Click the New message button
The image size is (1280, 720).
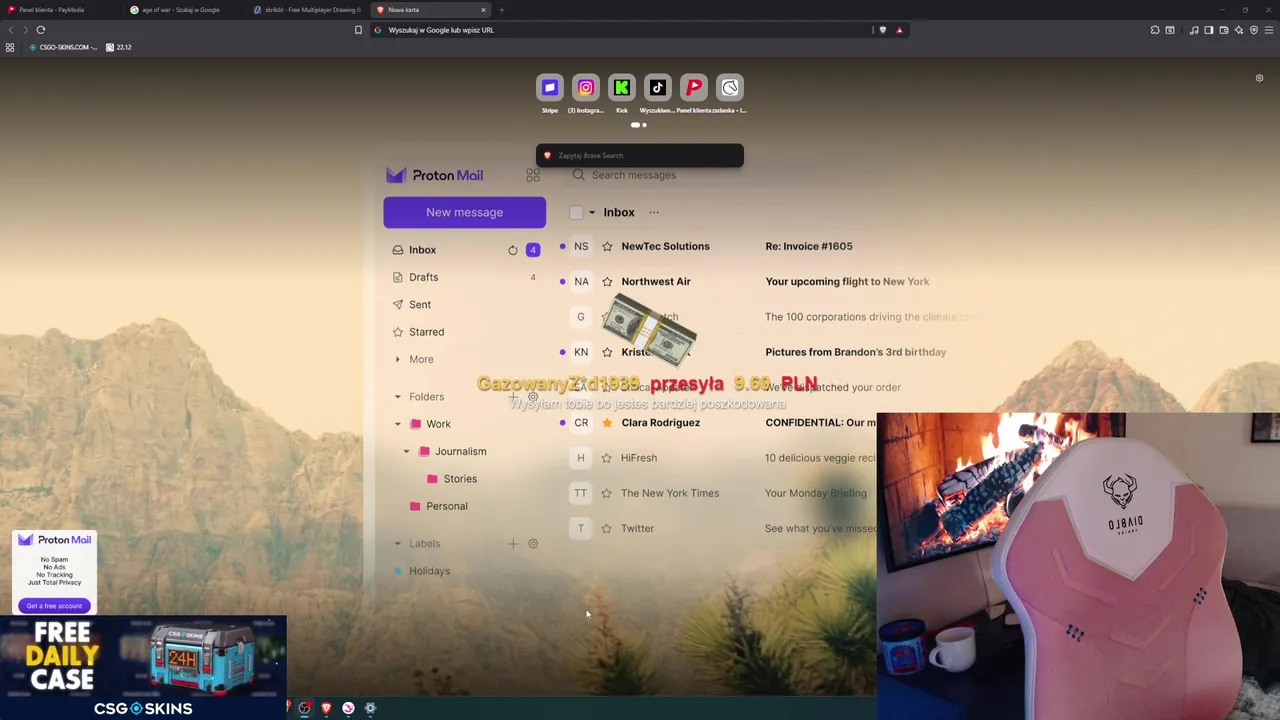click(464, 212)
